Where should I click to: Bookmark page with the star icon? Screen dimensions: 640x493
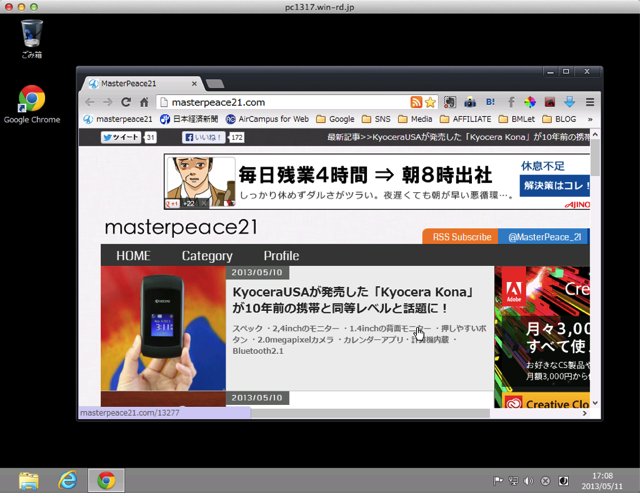430,102
